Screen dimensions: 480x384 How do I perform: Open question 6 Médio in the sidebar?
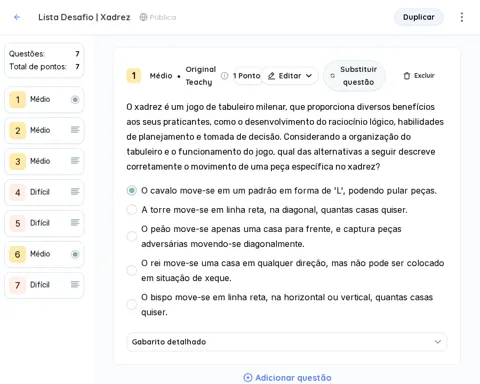tap(44, 254)
